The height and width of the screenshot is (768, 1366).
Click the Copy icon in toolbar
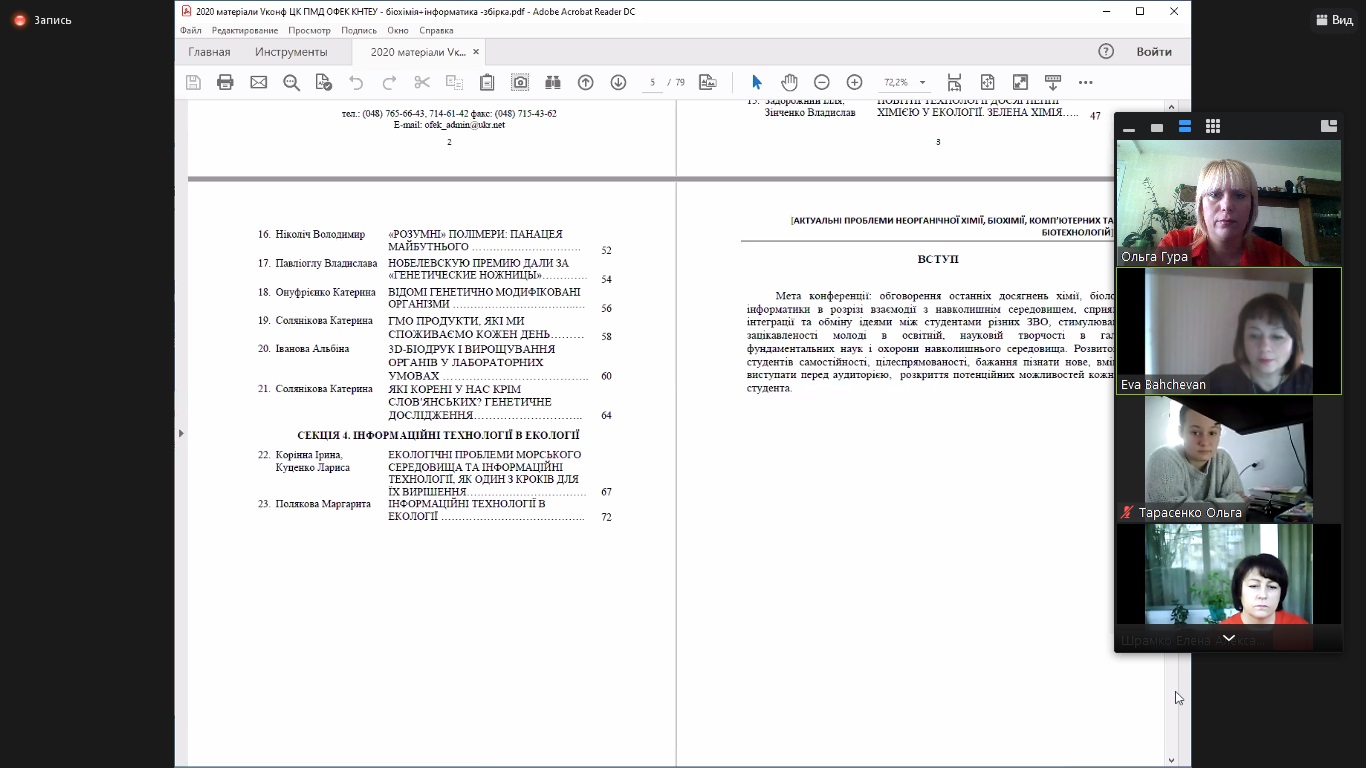(x=454, y=82)
